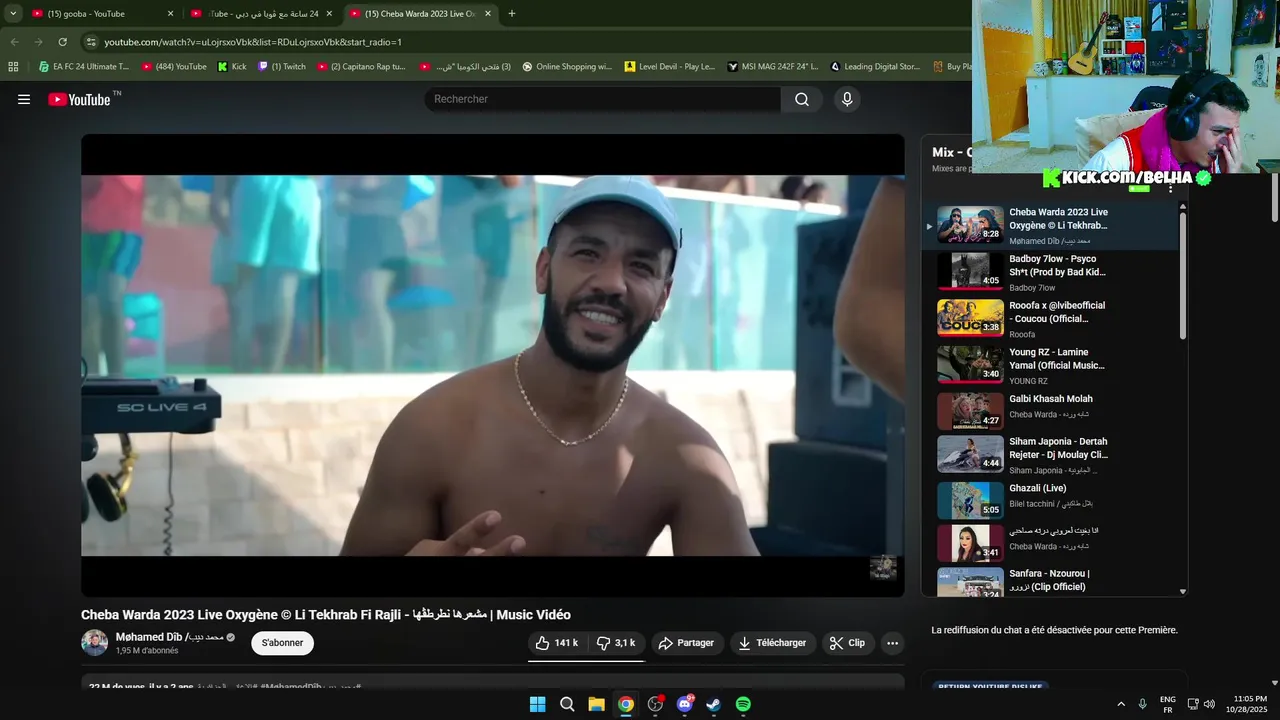Screen dimensions: 1280x720
Task: Play Rooofa x Coucou thumbnail
Action: point(970,318)
